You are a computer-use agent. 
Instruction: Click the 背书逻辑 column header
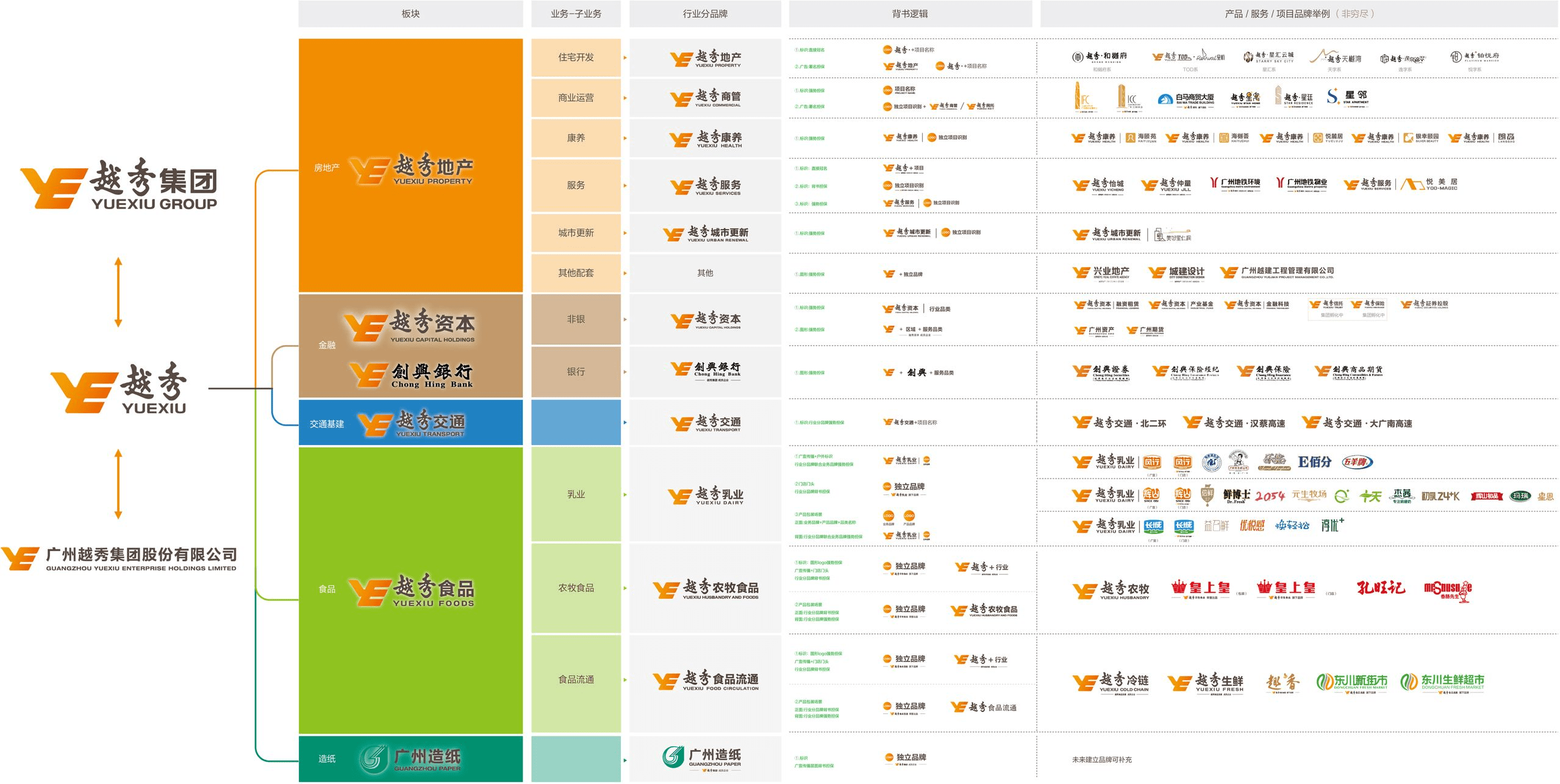910,13
